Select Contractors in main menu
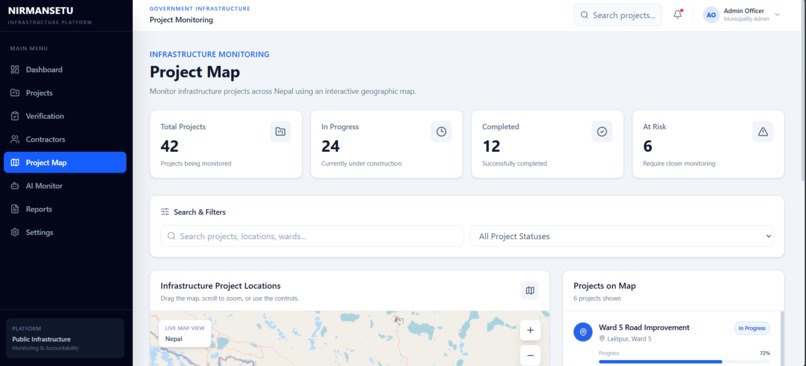Viewport: 806px width, 366px height. click(65, 139)
